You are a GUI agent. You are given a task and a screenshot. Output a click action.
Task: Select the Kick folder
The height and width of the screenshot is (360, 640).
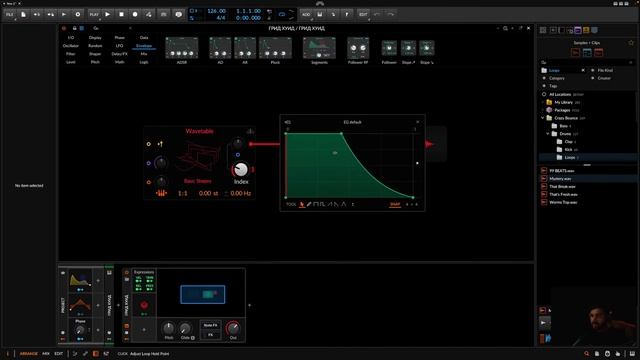click(568, 150)
